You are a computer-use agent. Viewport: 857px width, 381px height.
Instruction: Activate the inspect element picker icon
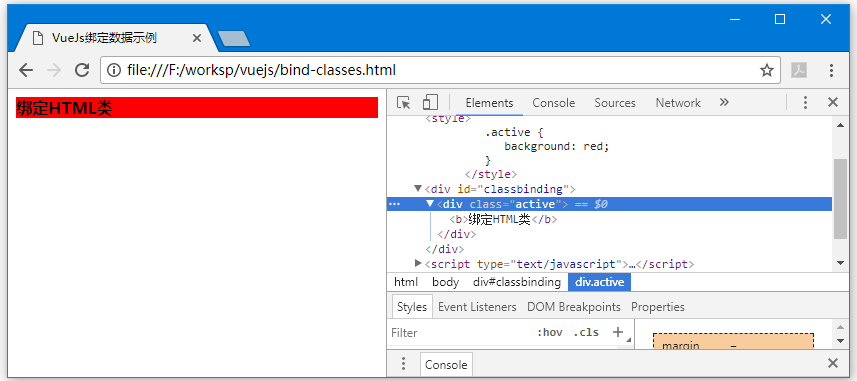tap(403, 102)
